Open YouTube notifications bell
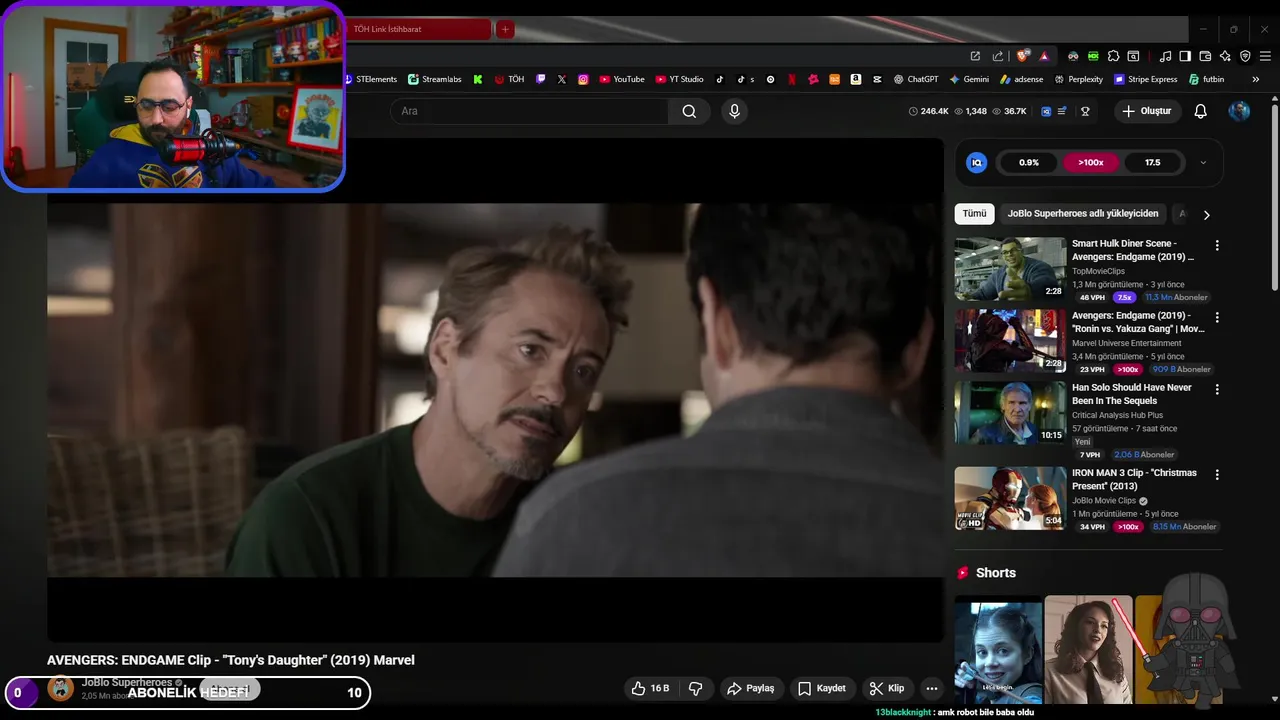The width and height of the screenshot is (1280, 720). pyautogui.click(x=1201, y=111)
